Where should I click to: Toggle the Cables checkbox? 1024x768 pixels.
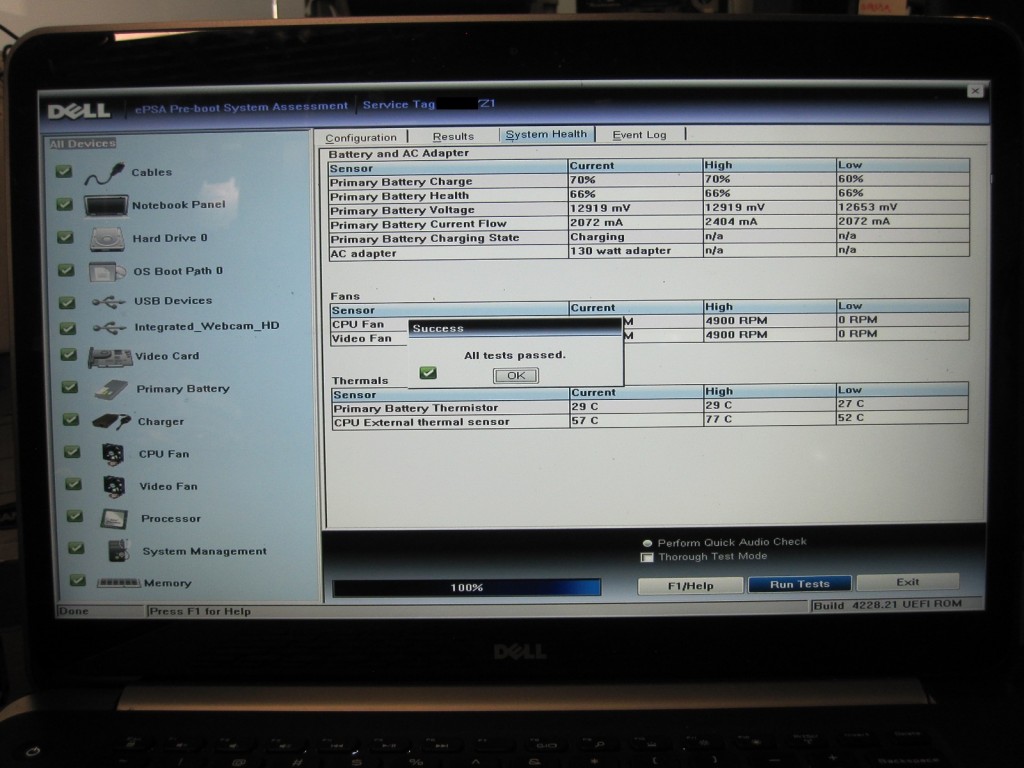(x=64, y=172)
